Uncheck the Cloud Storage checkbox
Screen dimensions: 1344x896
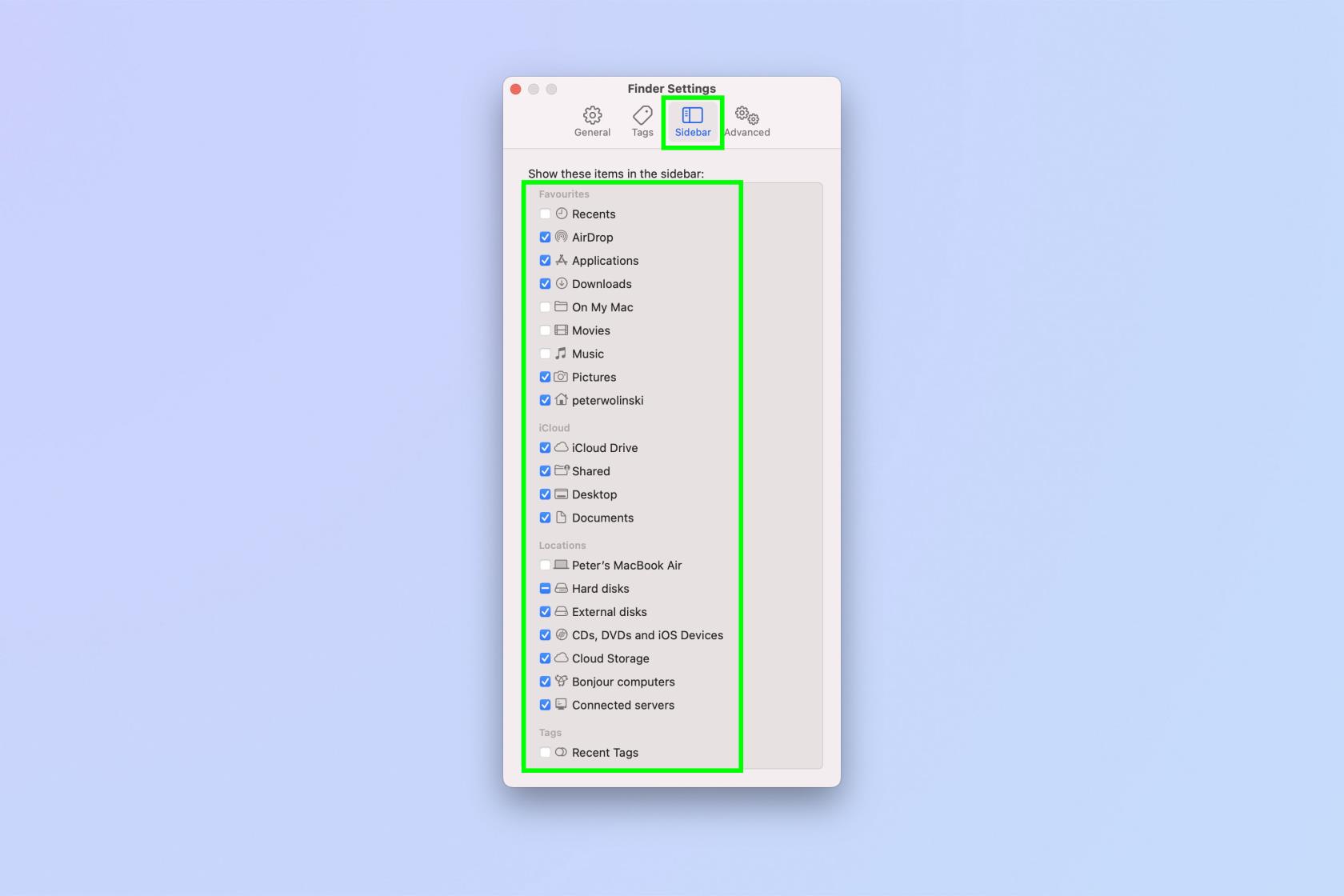click(x=545, y=658)
